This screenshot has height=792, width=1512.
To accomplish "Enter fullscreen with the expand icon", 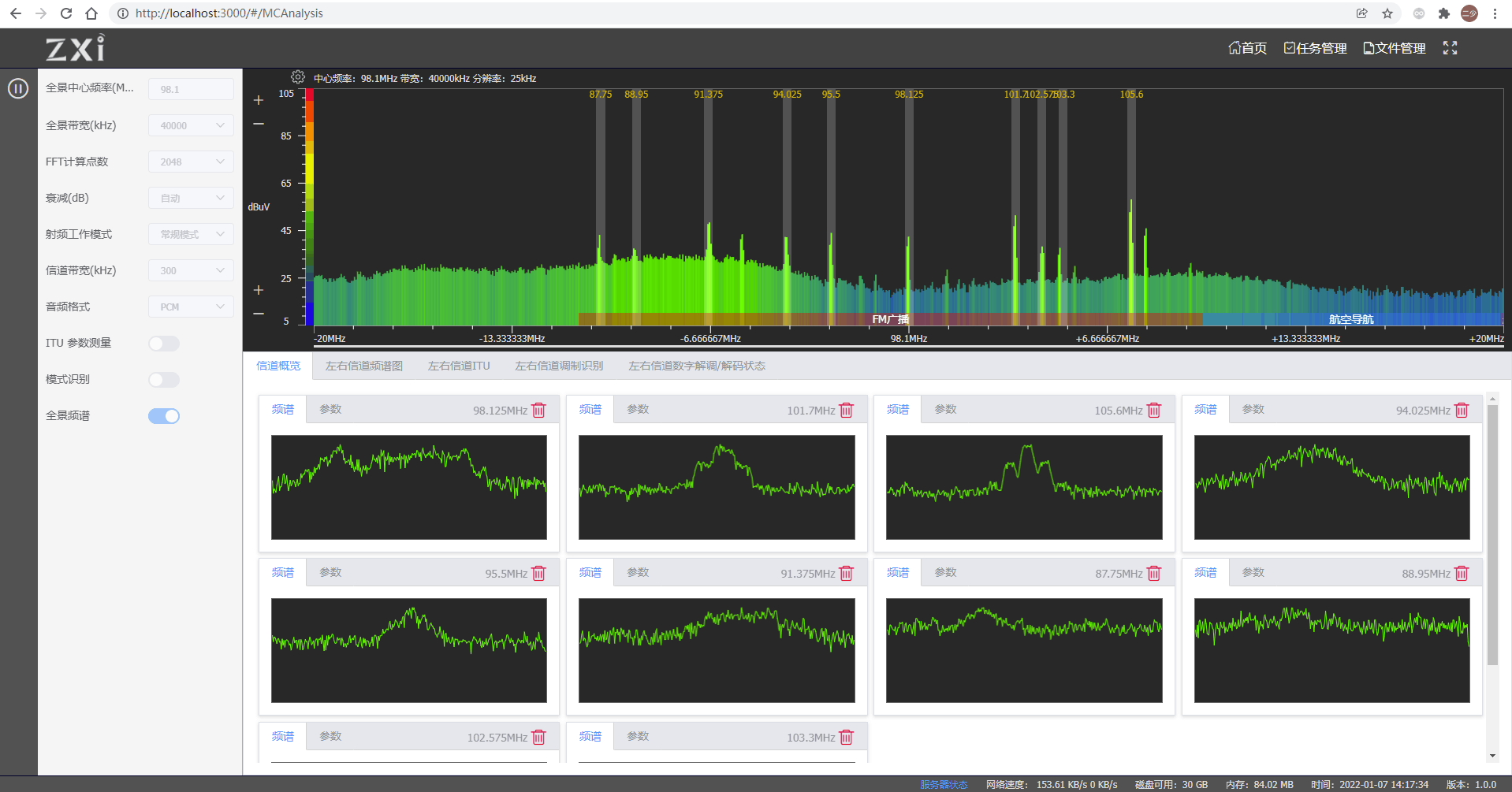I will click(1450, 48).
